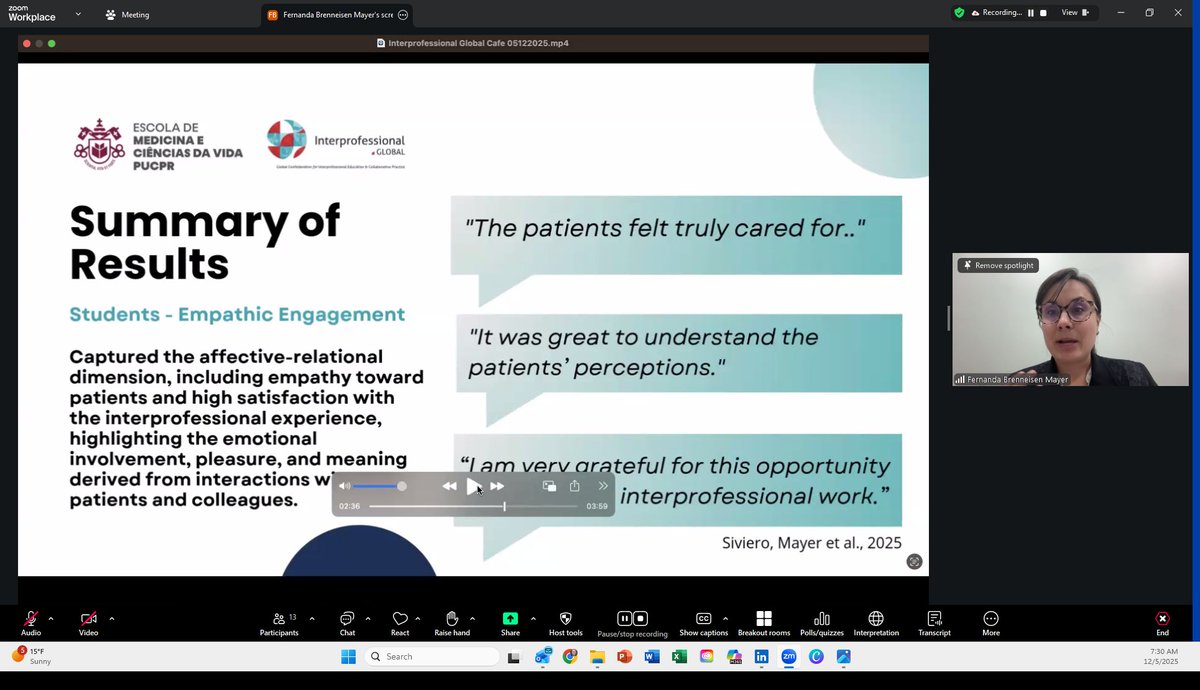Open ellipsis options on shared screen tab
The height and width of the screenshot is (690, 1200).
(402, 15)
